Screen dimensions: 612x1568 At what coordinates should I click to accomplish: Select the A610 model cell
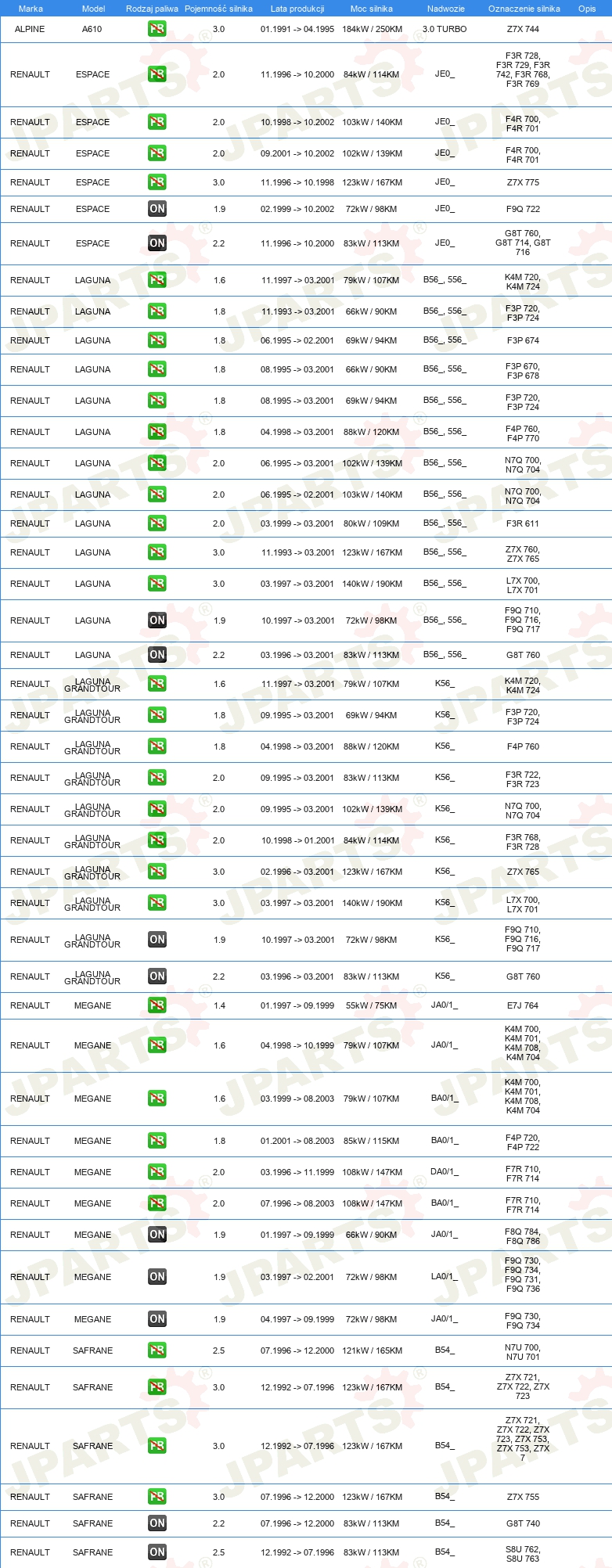click(92, 29)
